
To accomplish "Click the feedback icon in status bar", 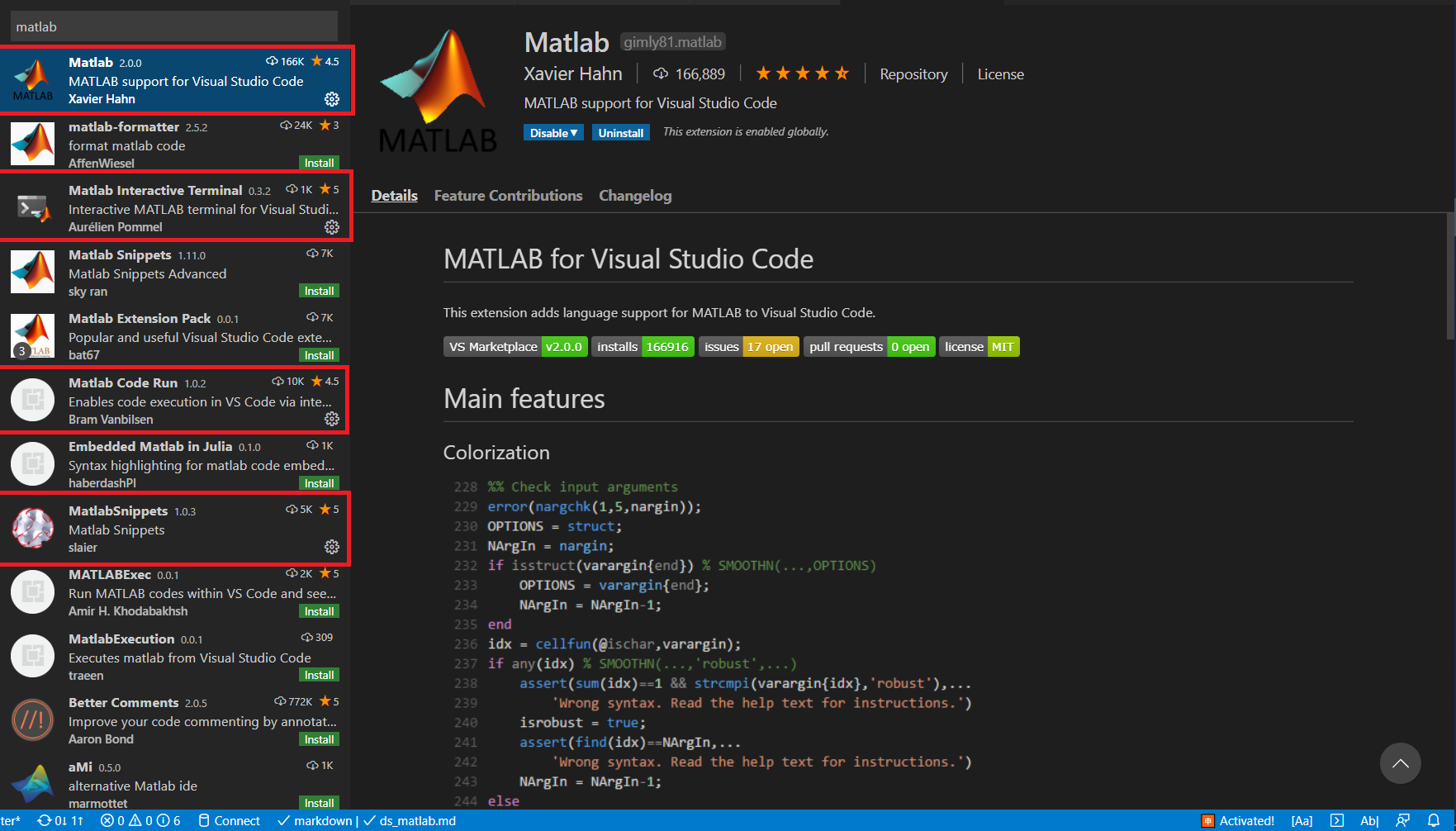I will point(1402,820).
